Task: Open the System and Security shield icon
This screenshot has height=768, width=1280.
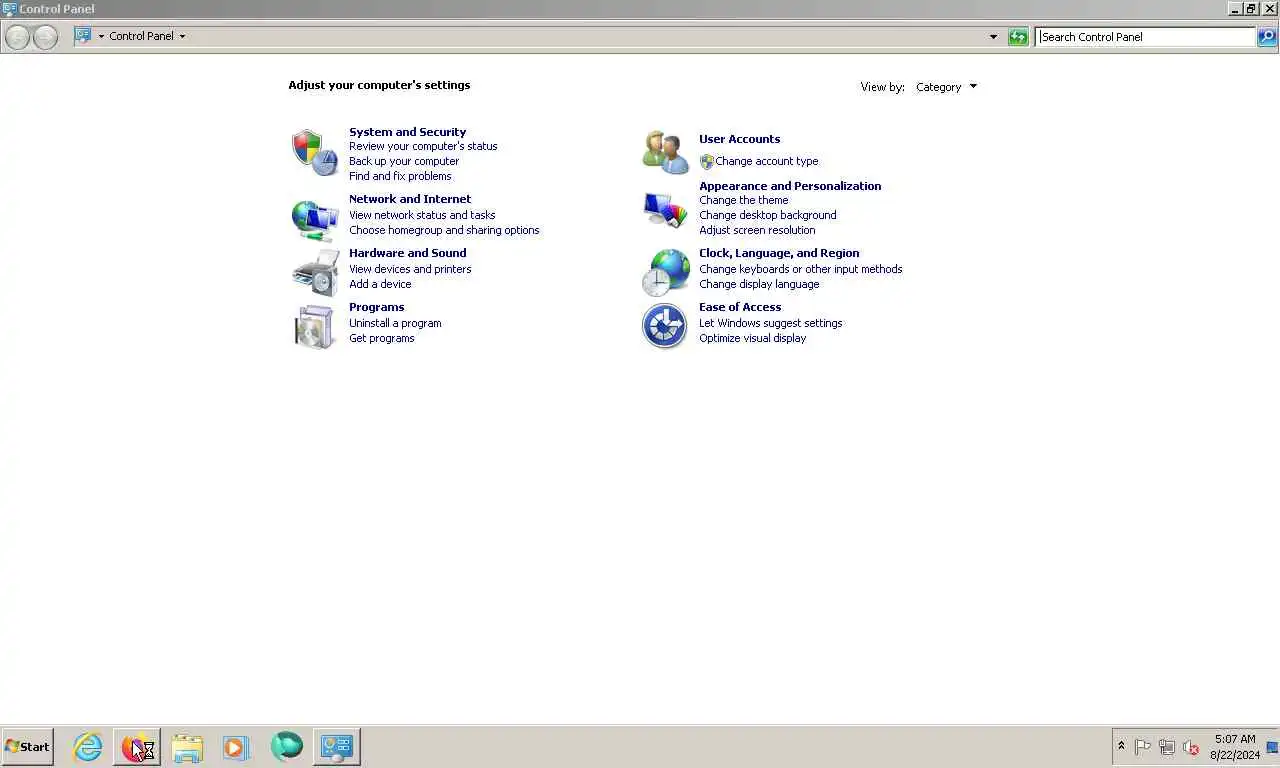Action: (315, 152)
